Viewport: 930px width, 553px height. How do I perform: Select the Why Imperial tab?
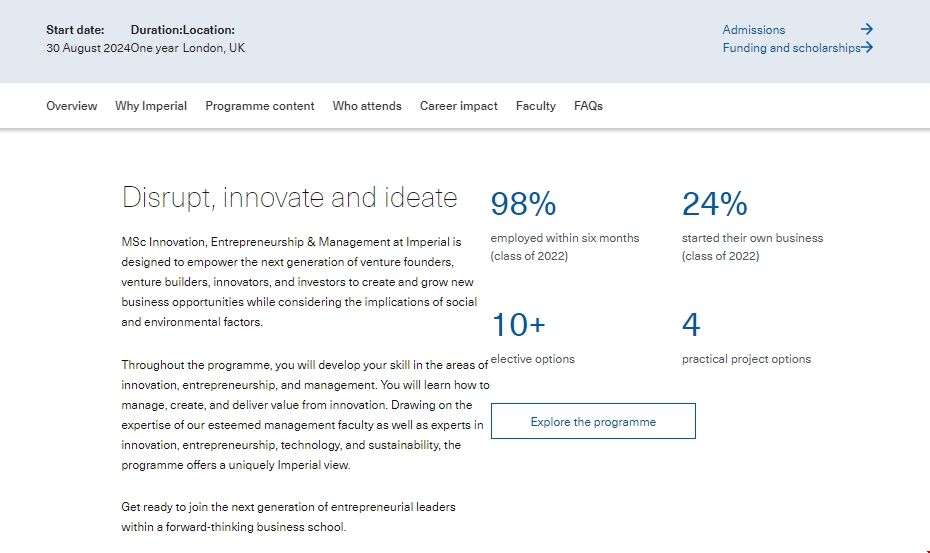[151, 106]
